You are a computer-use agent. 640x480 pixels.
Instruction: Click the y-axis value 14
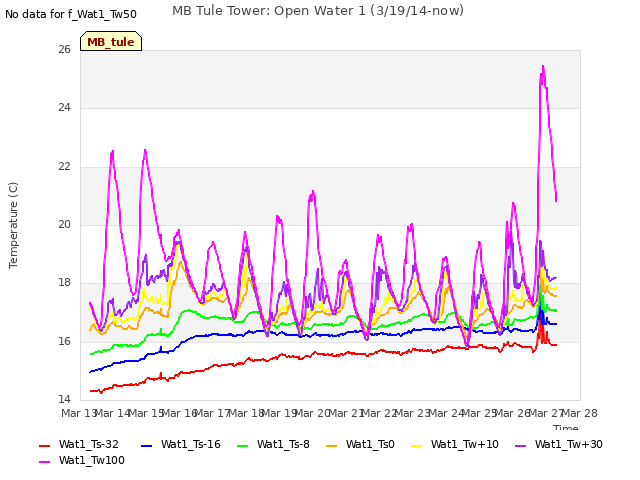click(64, 399)
